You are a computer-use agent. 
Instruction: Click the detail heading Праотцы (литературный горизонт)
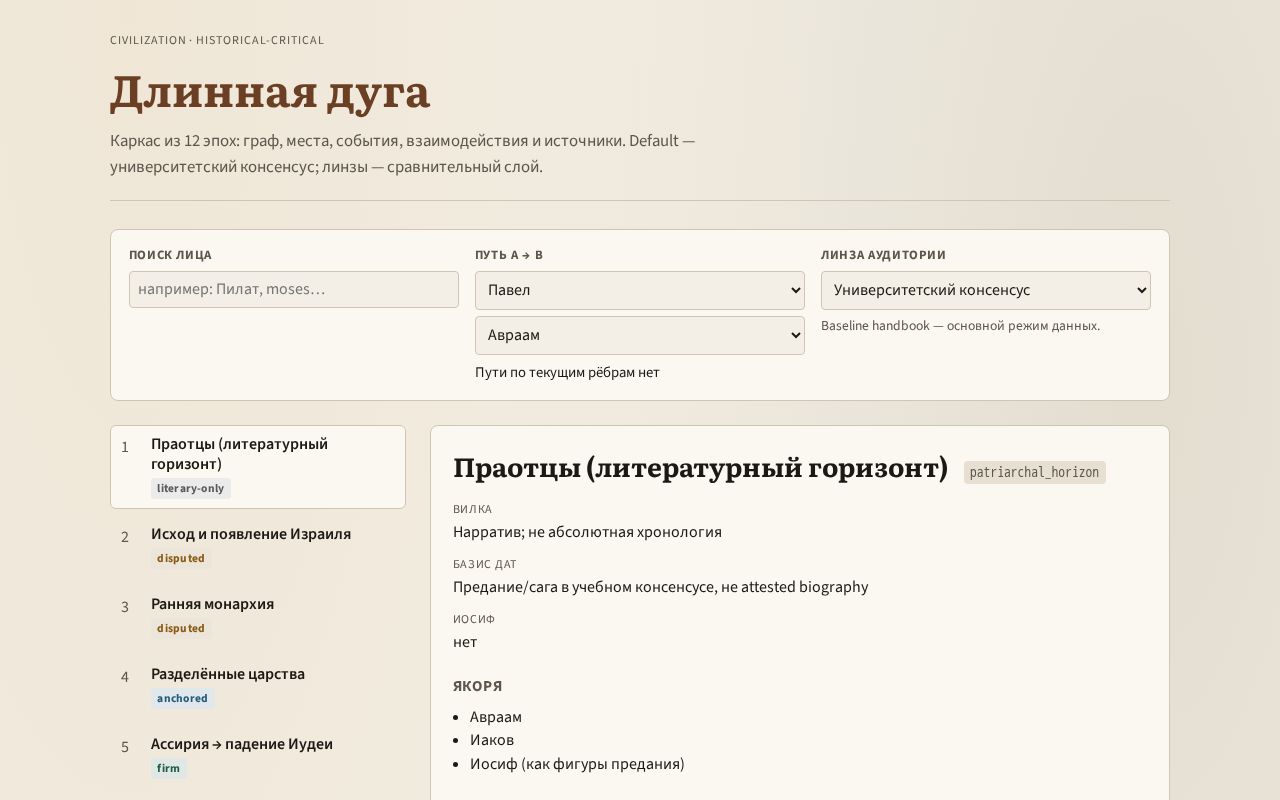point(700,467)
